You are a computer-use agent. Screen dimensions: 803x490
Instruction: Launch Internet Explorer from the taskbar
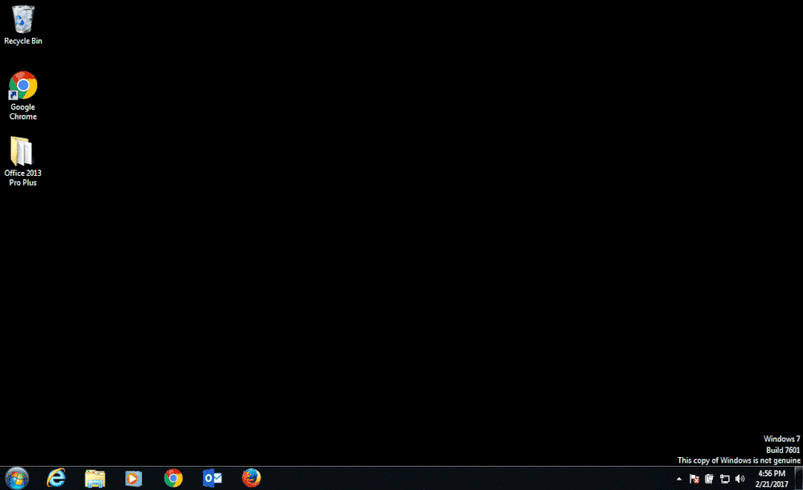[56, 478]
